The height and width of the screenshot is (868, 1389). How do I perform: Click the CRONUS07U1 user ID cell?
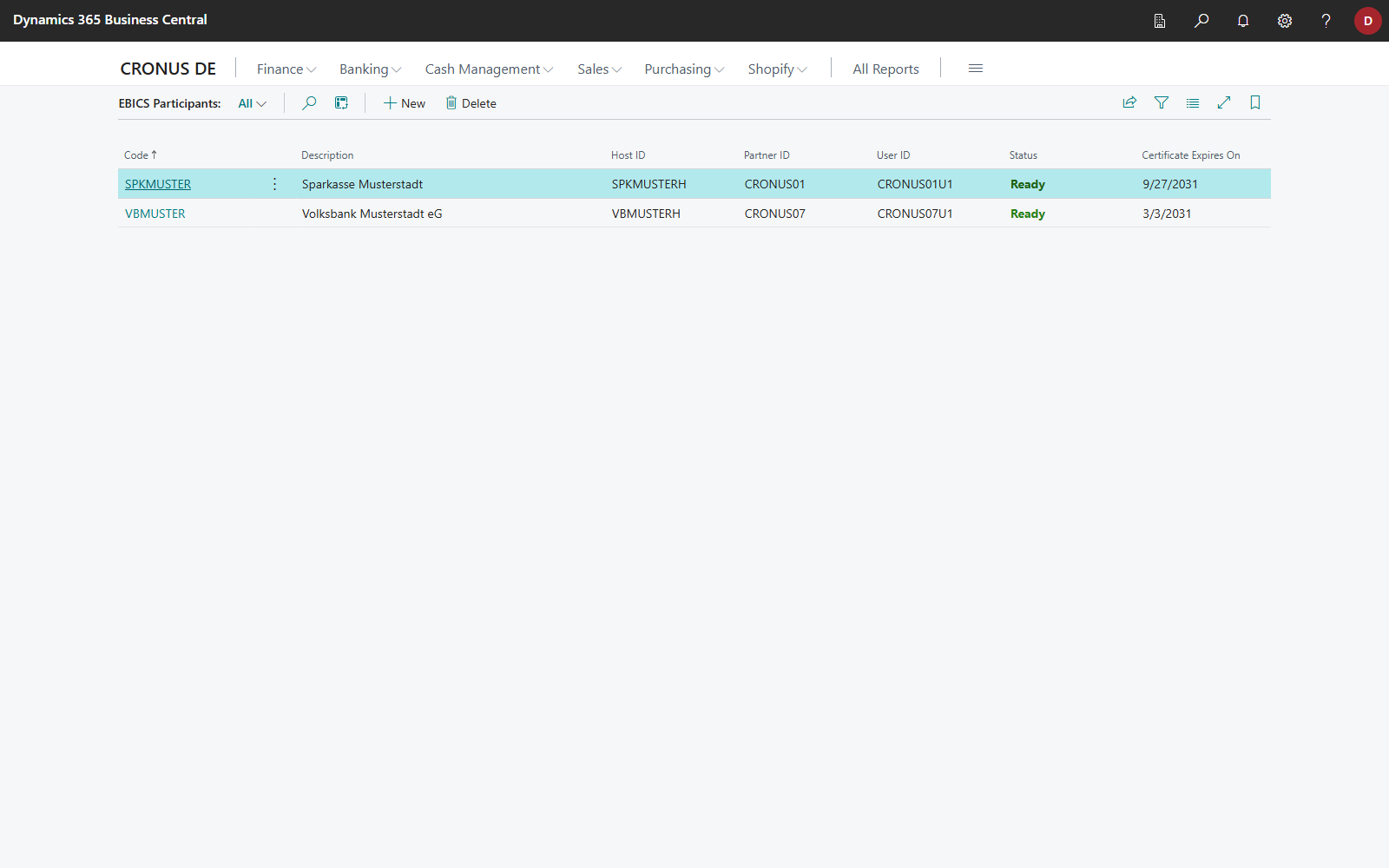coord(915,214)
